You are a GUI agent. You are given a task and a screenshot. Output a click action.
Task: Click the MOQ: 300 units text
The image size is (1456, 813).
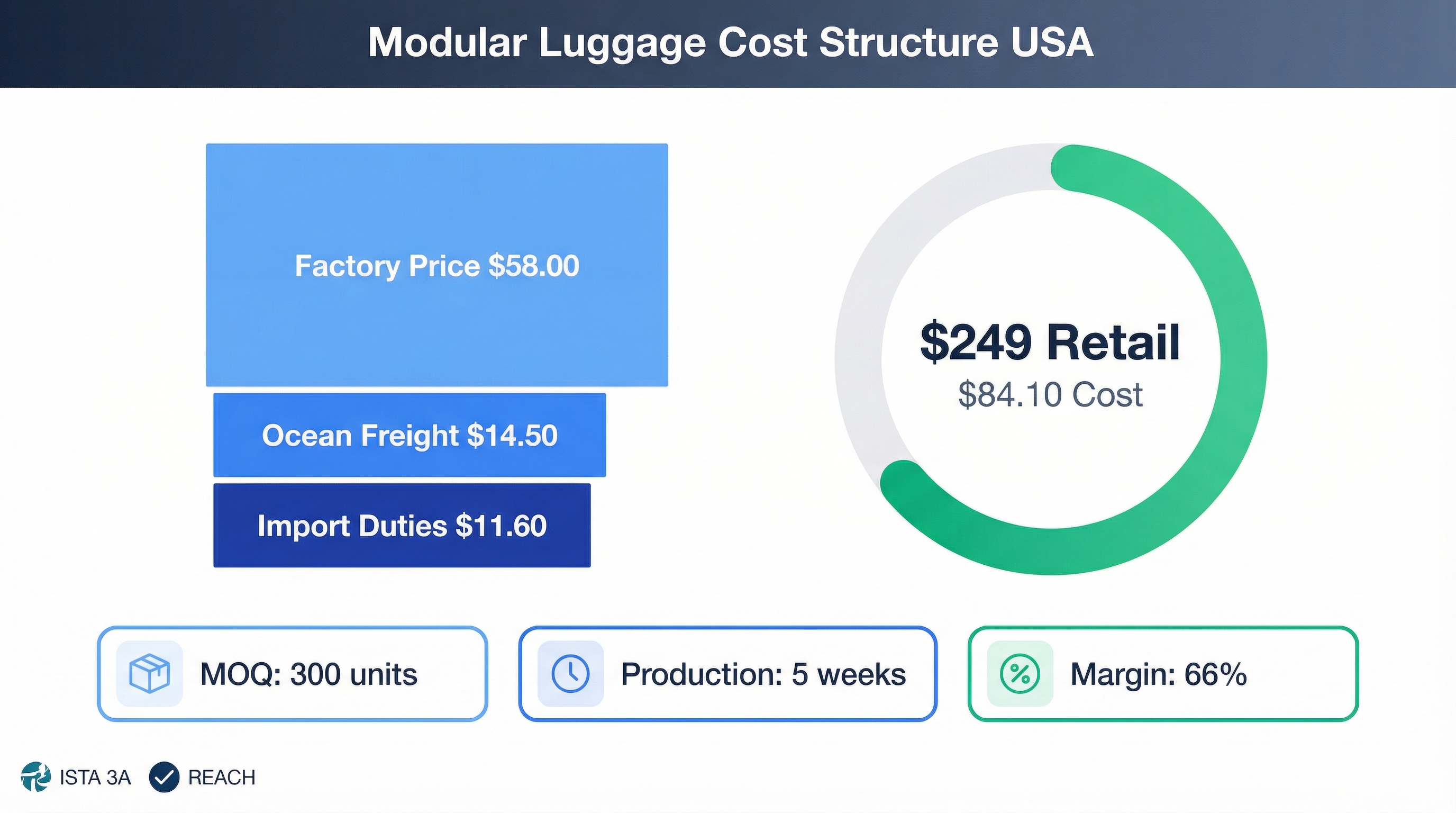point(308,674)
